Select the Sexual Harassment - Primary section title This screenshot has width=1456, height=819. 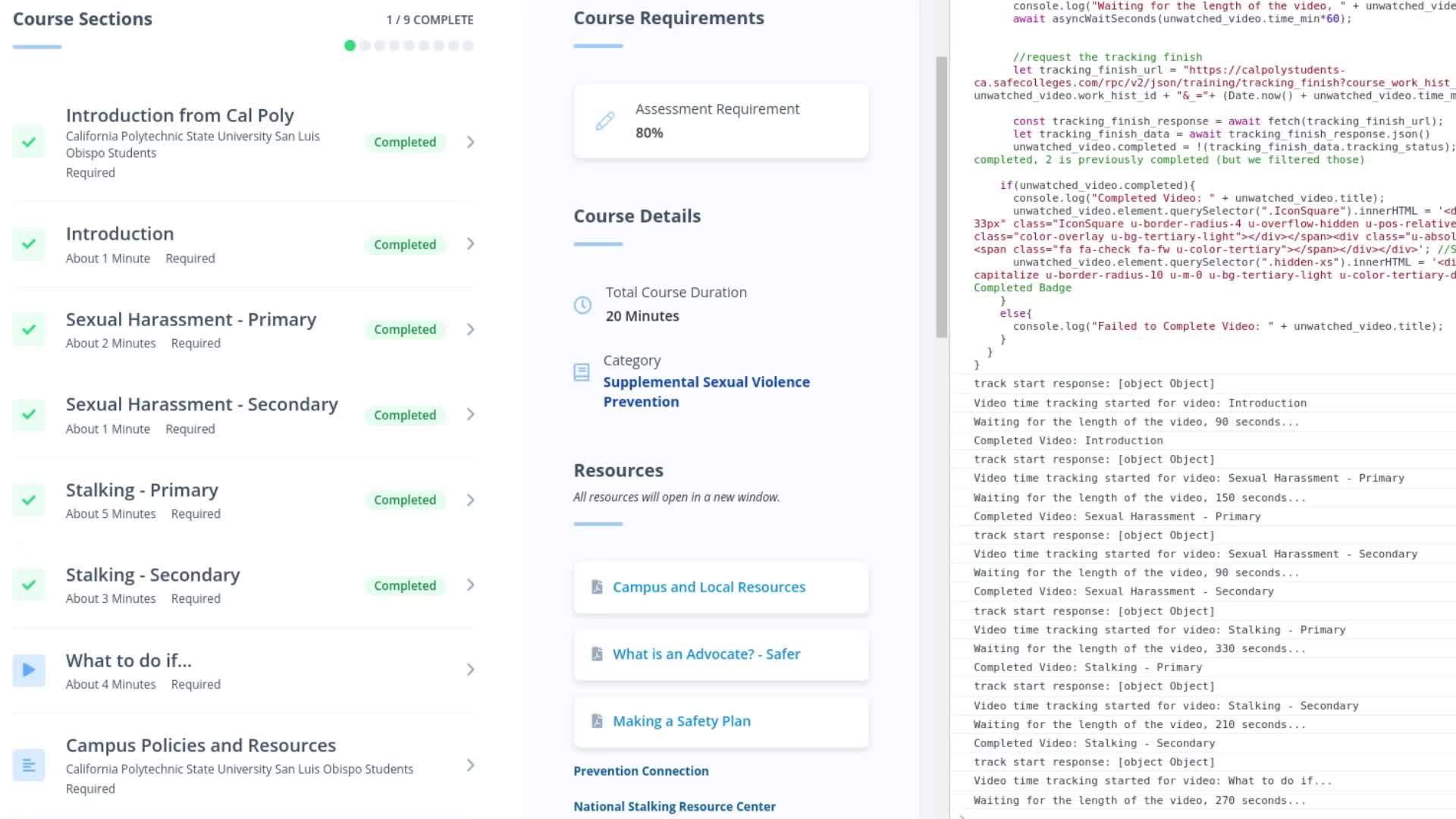[191, 319]
